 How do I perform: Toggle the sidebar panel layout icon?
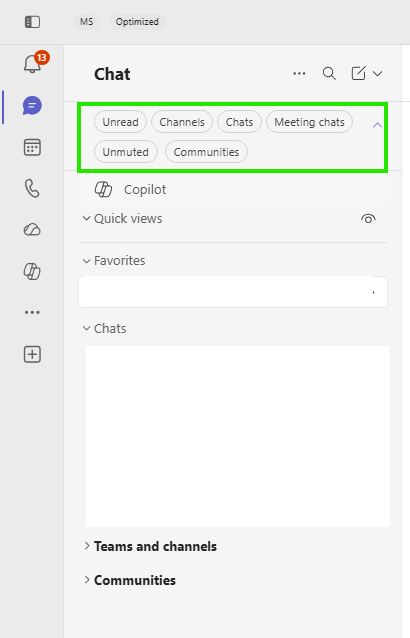(x=33, y=22)
